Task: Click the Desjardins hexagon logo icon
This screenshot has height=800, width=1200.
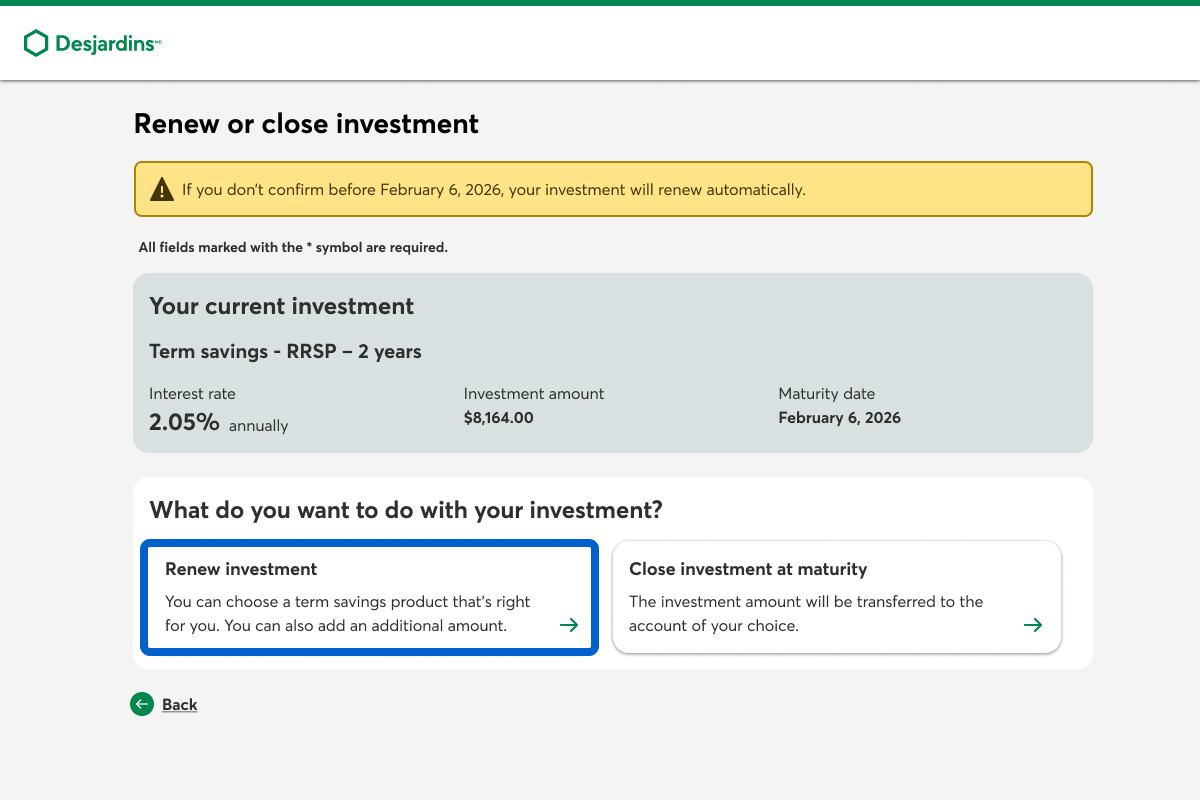Action: click(x=36, y=43)
